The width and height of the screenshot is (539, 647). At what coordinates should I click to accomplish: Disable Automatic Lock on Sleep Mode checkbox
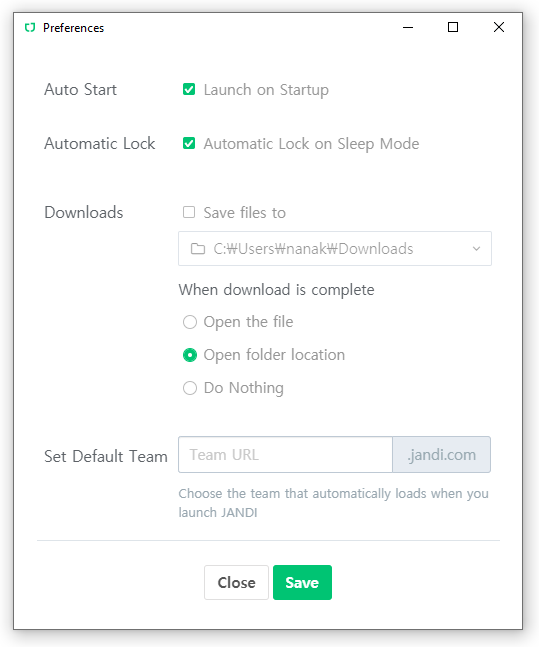pos(189,144)
